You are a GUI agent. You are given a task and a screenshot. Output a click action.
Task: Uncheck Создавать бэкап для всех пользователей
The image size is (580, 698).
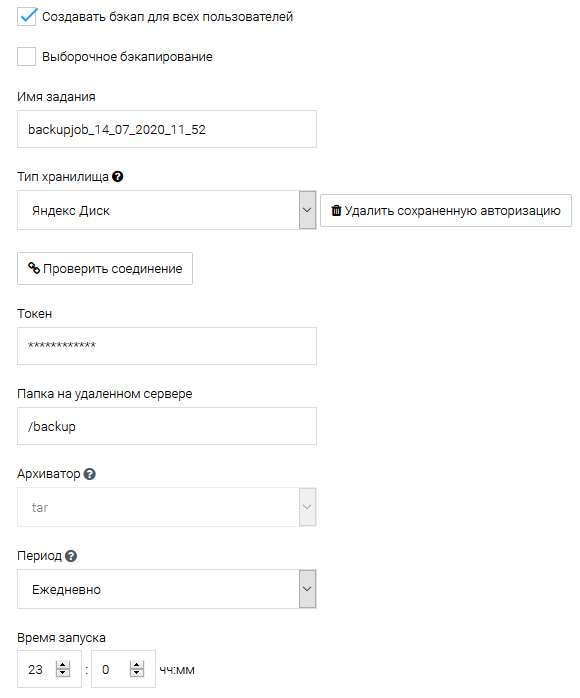pyautogui.click(x=27, y=16)
